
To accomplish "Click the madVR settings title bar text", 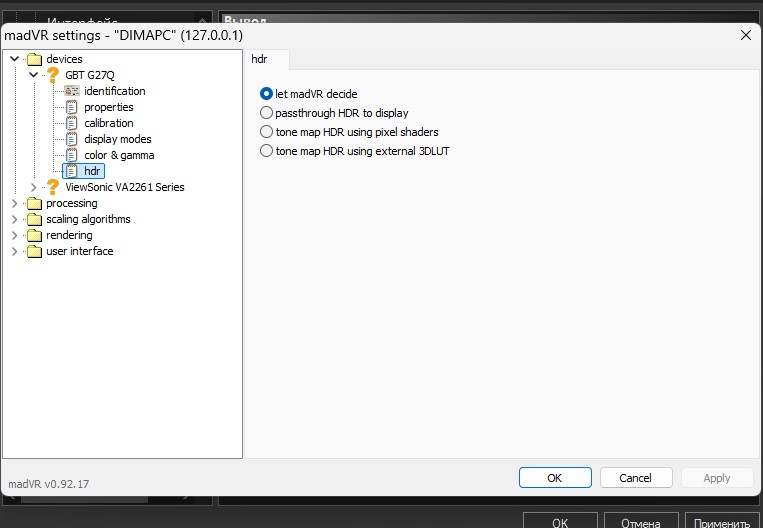I will [x=124, y=36].
